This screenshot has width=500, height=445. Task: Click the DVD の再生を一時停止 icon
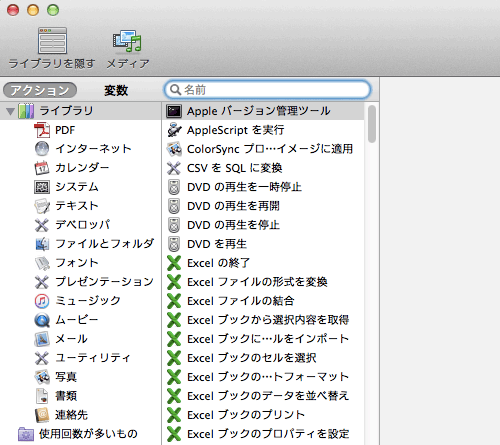174,187
